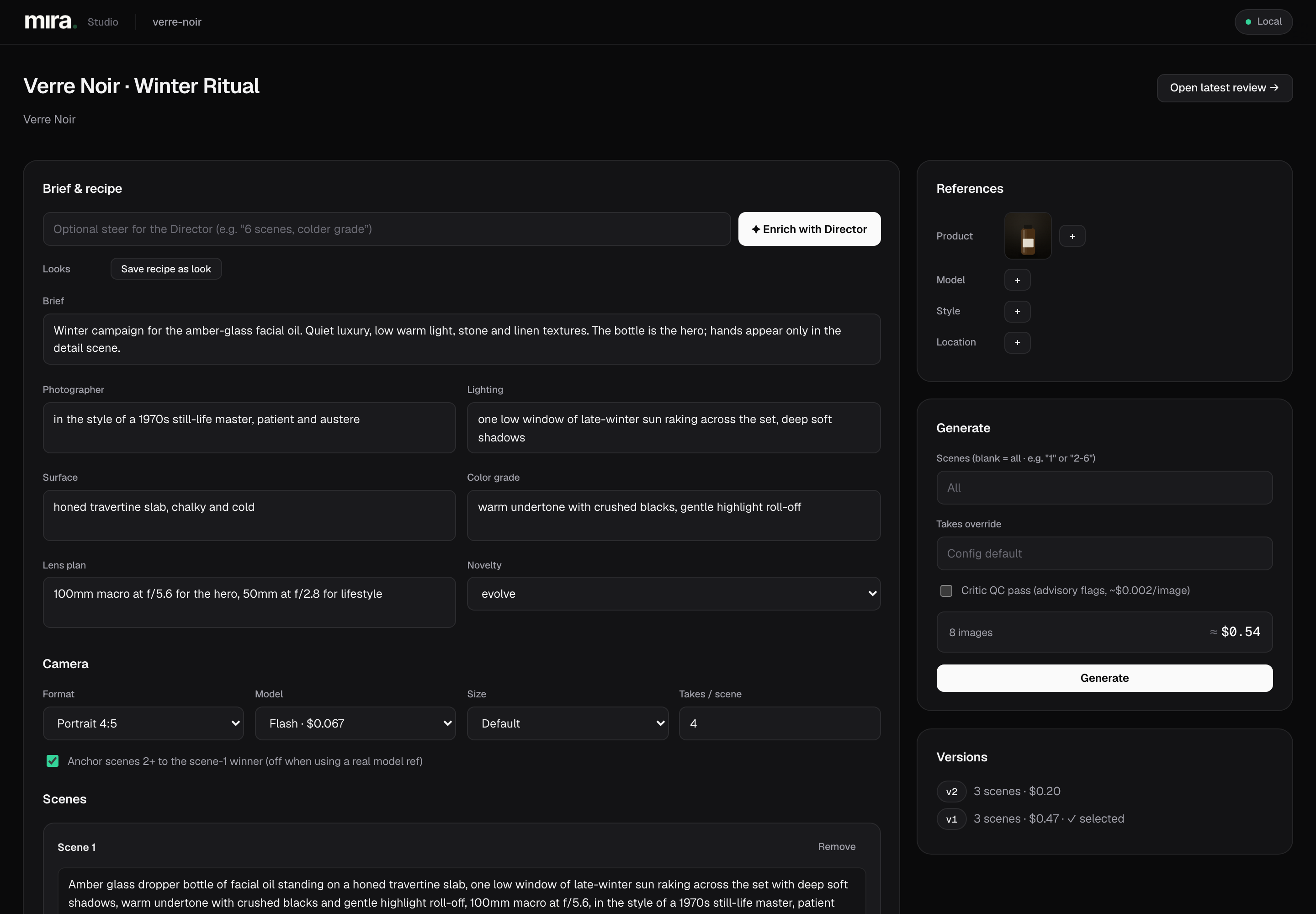Open the Model dropdown showing Flash · $0.067
Screen dimensions: 1316x914
(x=355, y=723)
